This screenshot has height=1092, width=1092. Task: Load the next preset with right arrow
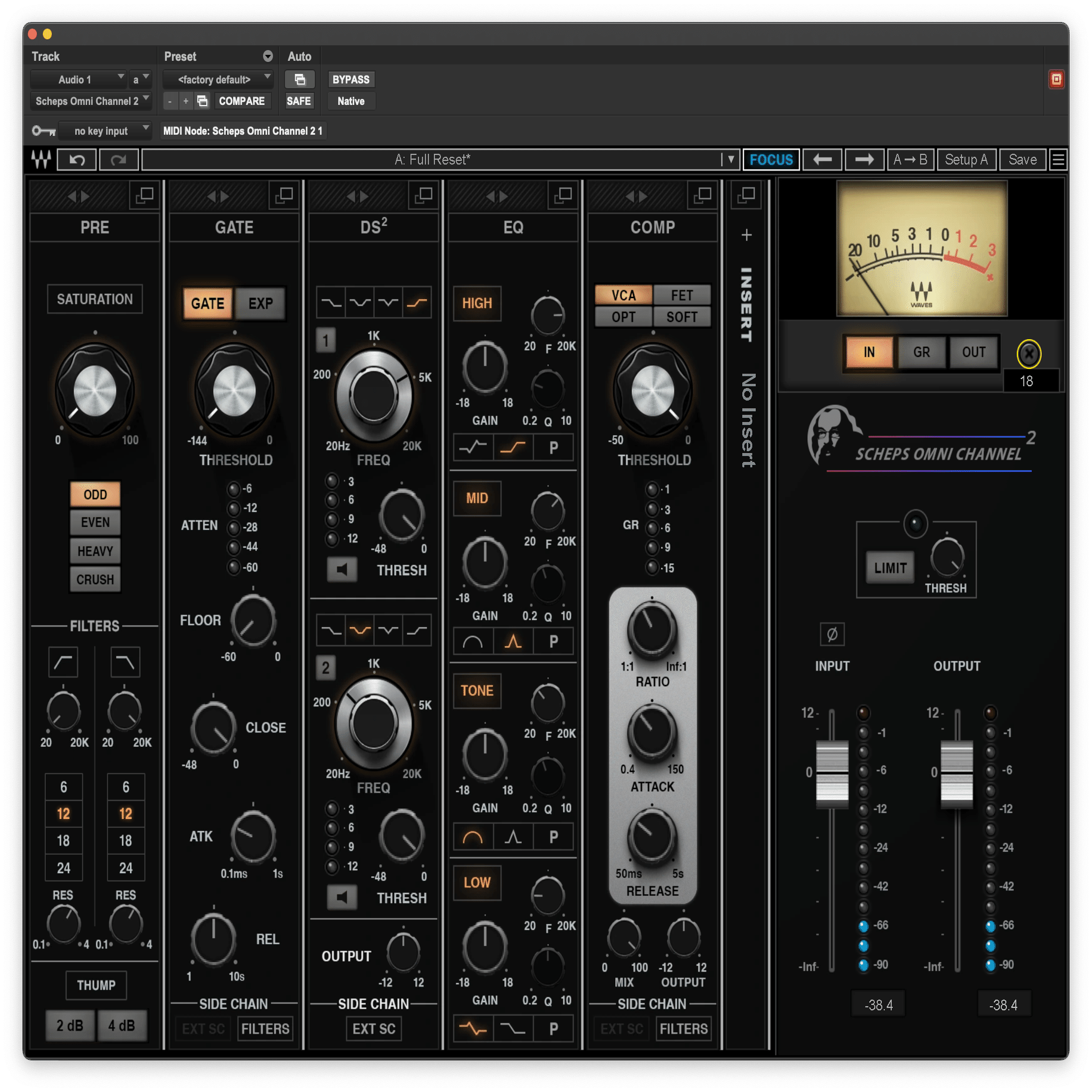(864, 160)
